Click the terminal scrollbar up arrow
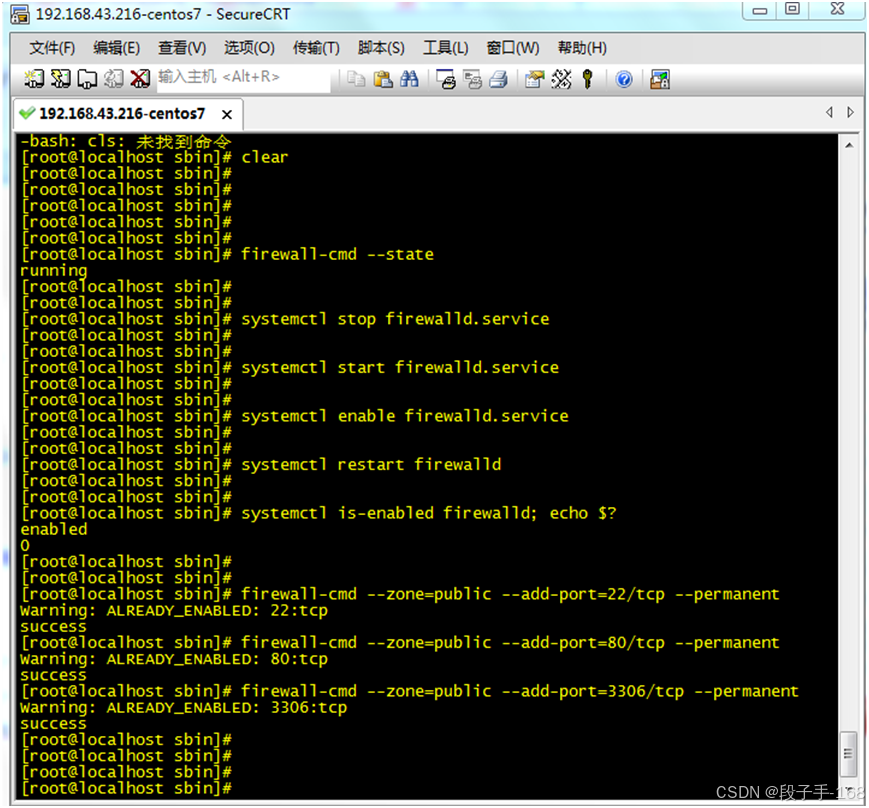 coord(849,145)
